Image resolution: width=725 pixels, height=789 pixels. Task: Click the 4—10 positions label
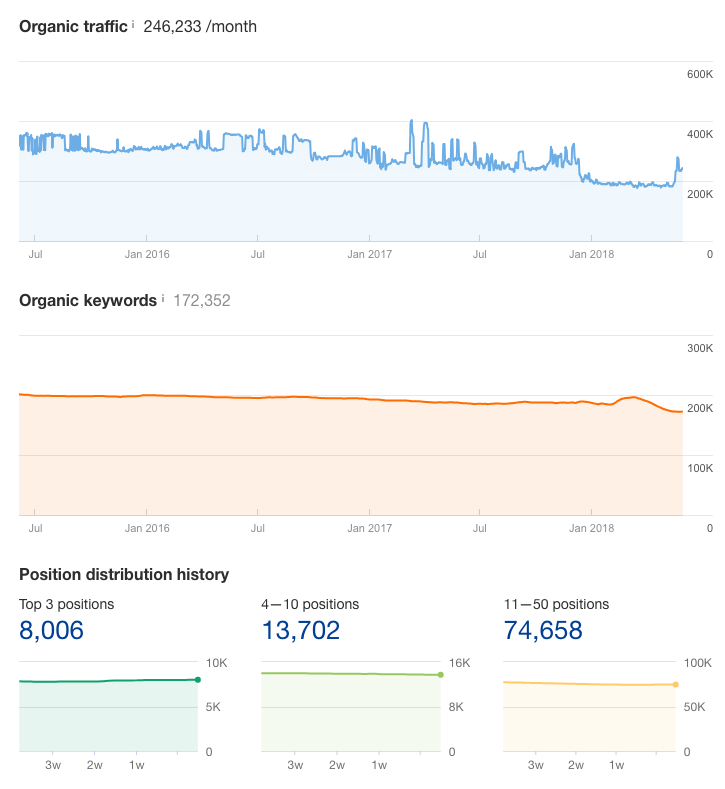(x=310, y=604)
